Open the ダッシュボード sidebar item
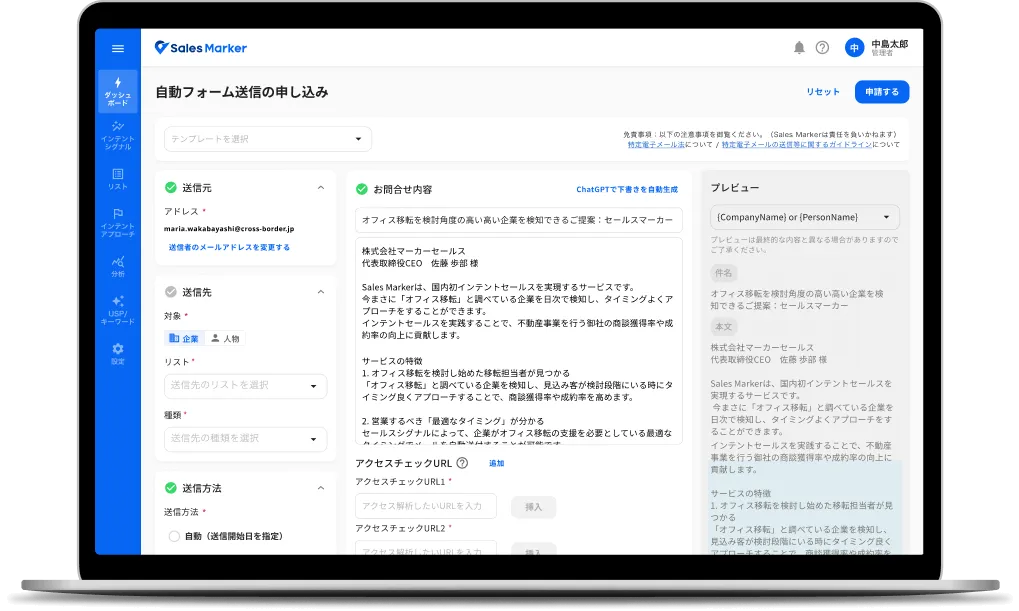1019x611 pixels. click(x=118, y=91)
